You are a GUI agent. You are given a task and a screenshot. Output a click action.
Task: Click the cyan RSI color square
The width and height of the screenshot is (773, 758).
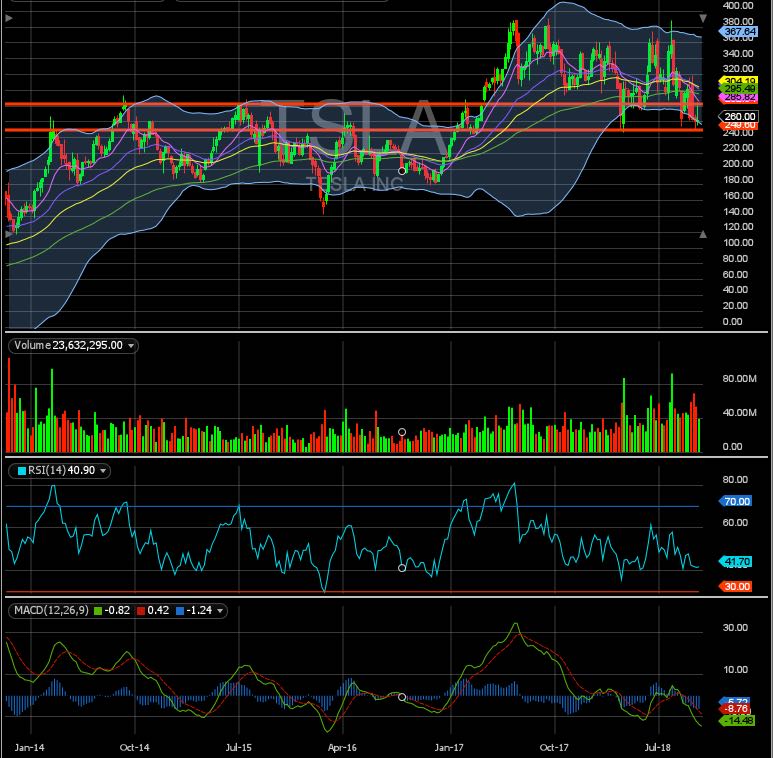22,471
